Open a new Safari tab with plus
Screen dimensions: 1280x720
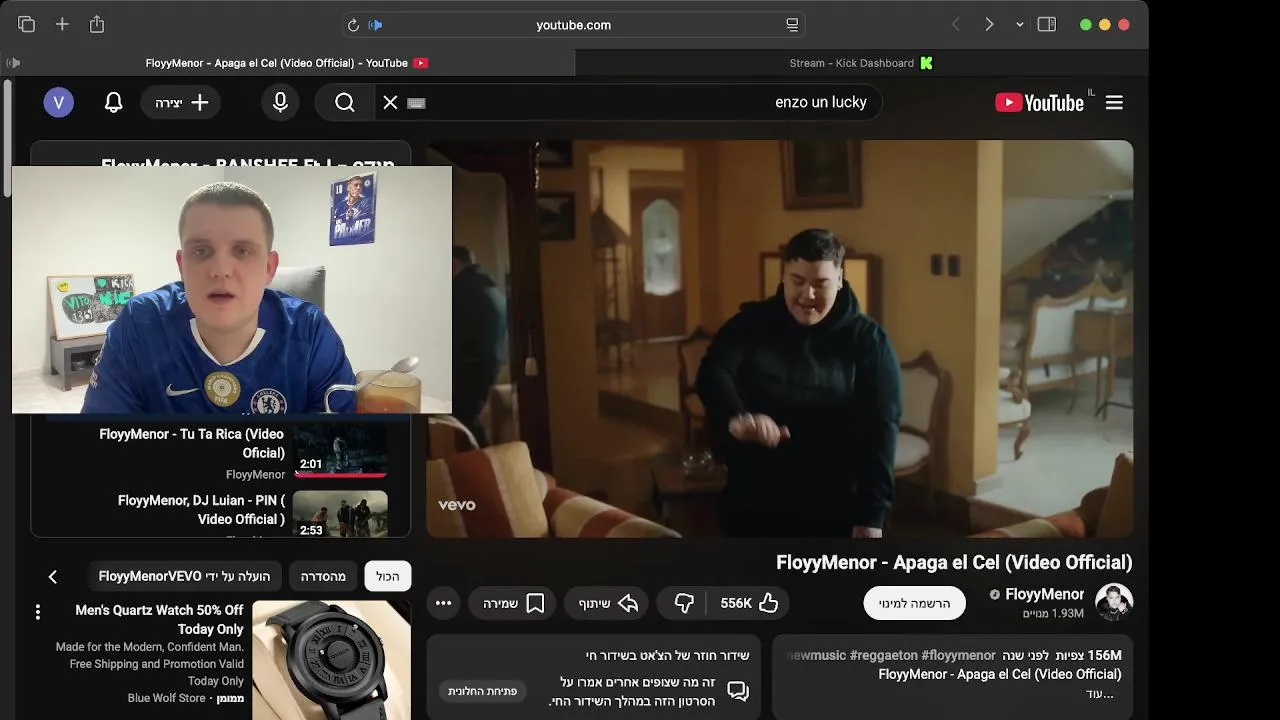point(62,24)
